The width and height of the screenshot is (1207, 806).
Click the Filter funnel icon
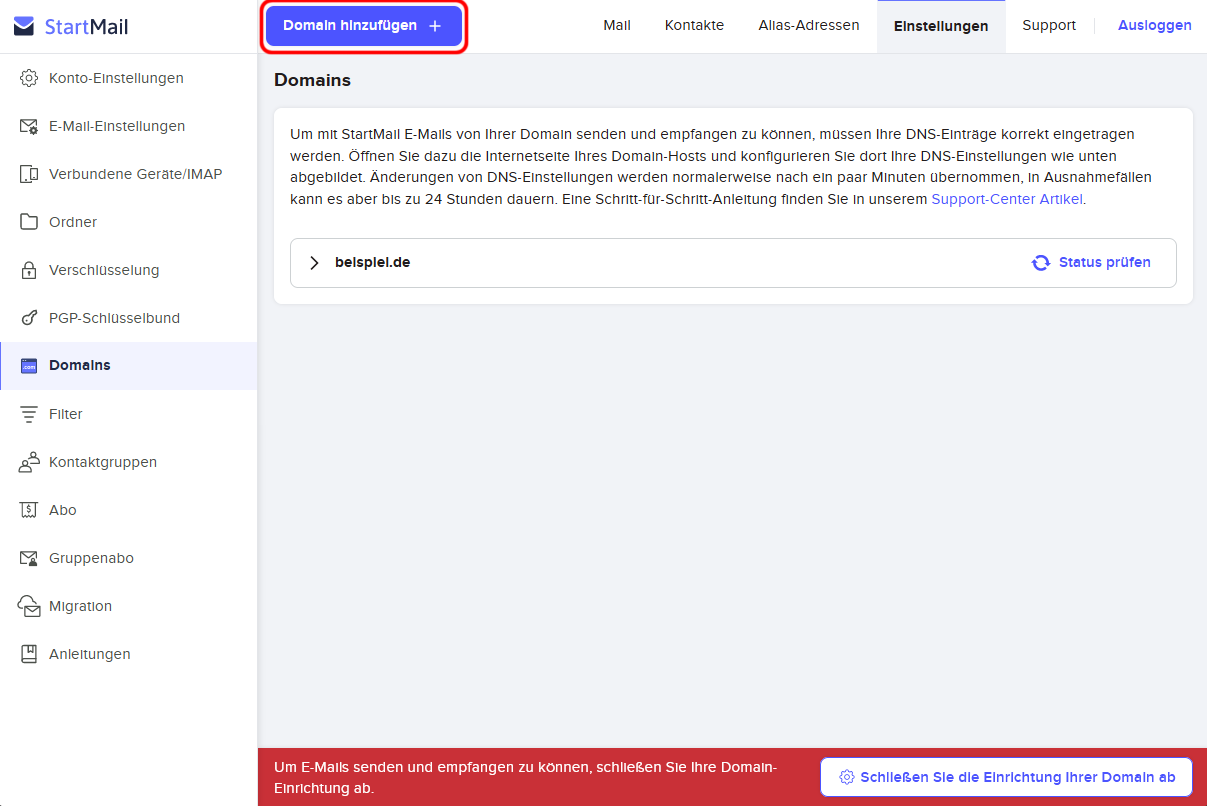click(x=27, y=414)
